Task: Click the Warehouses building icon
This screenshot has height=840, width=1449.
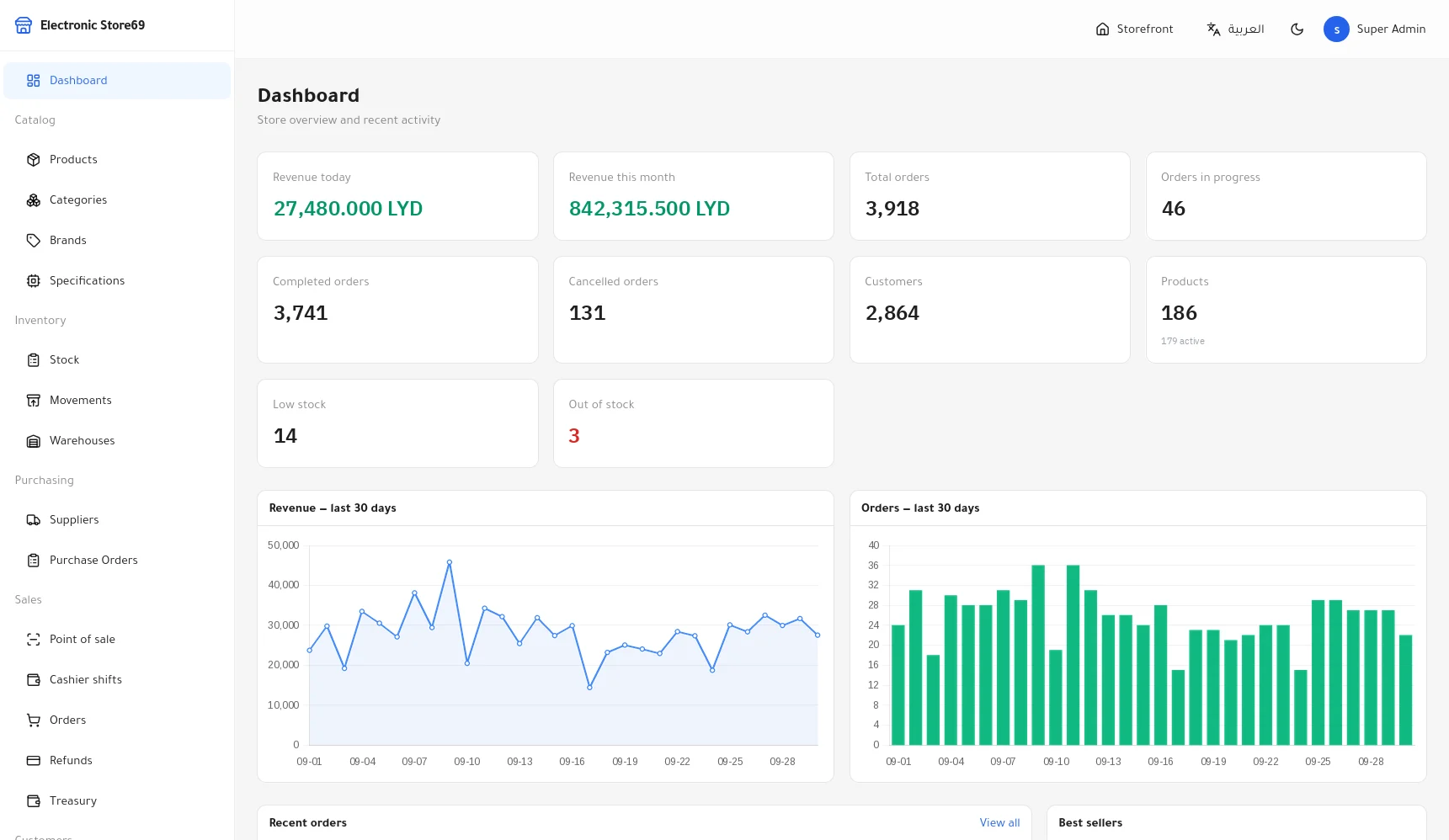Action: 34,441
